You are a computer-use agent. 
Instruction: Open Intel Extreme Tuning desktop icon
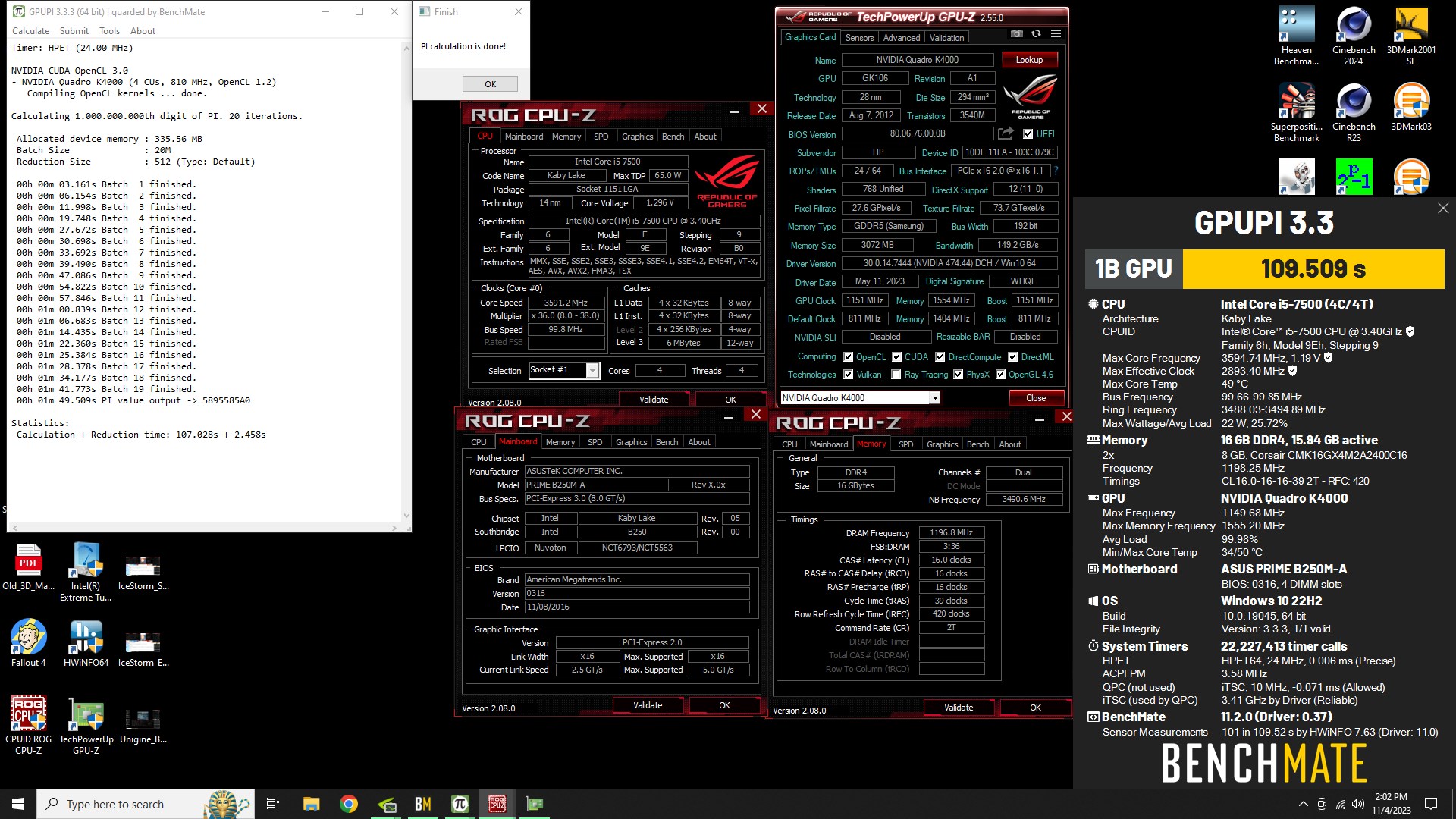pos(86,573)
